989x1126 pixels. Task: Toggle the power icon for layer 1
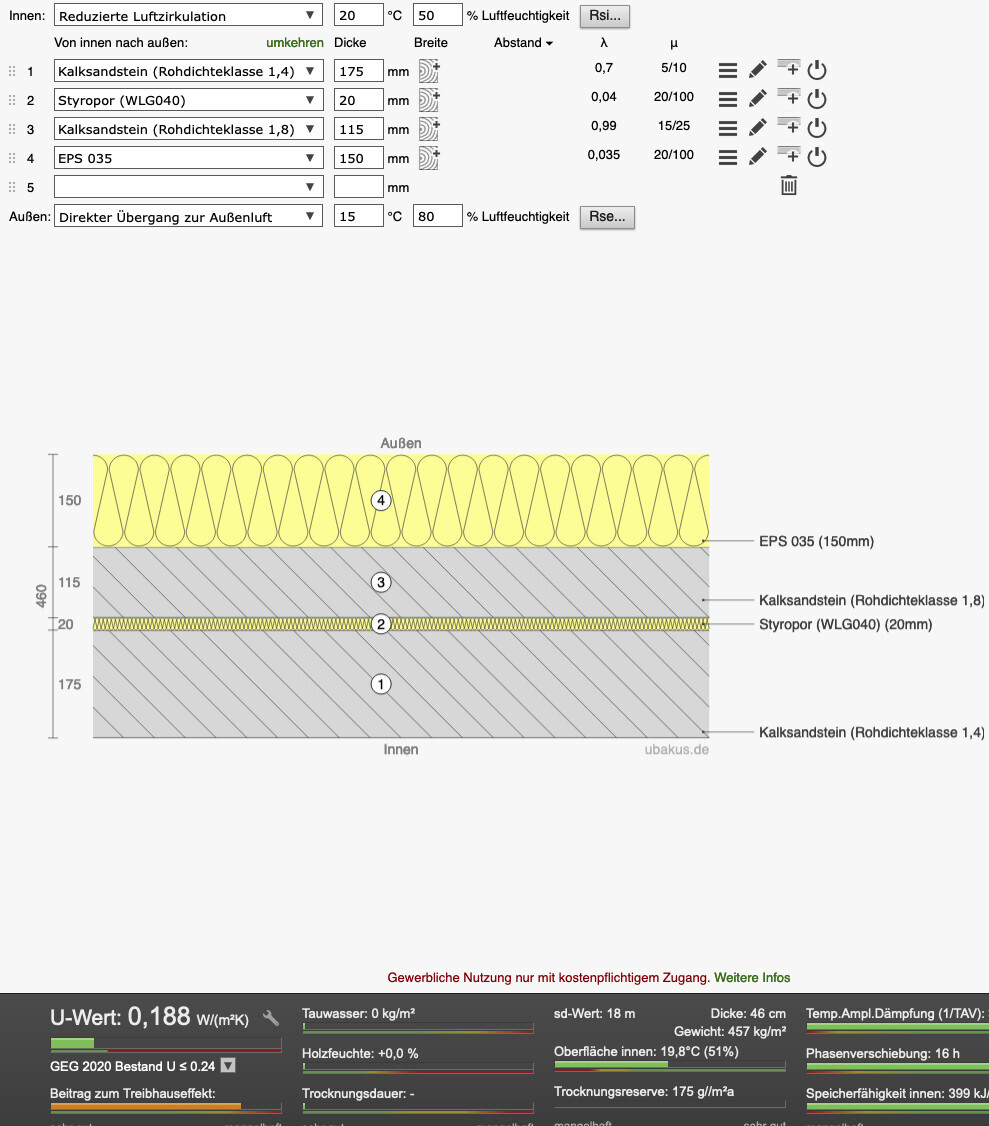pyautogui.click(x=817, y=70)
